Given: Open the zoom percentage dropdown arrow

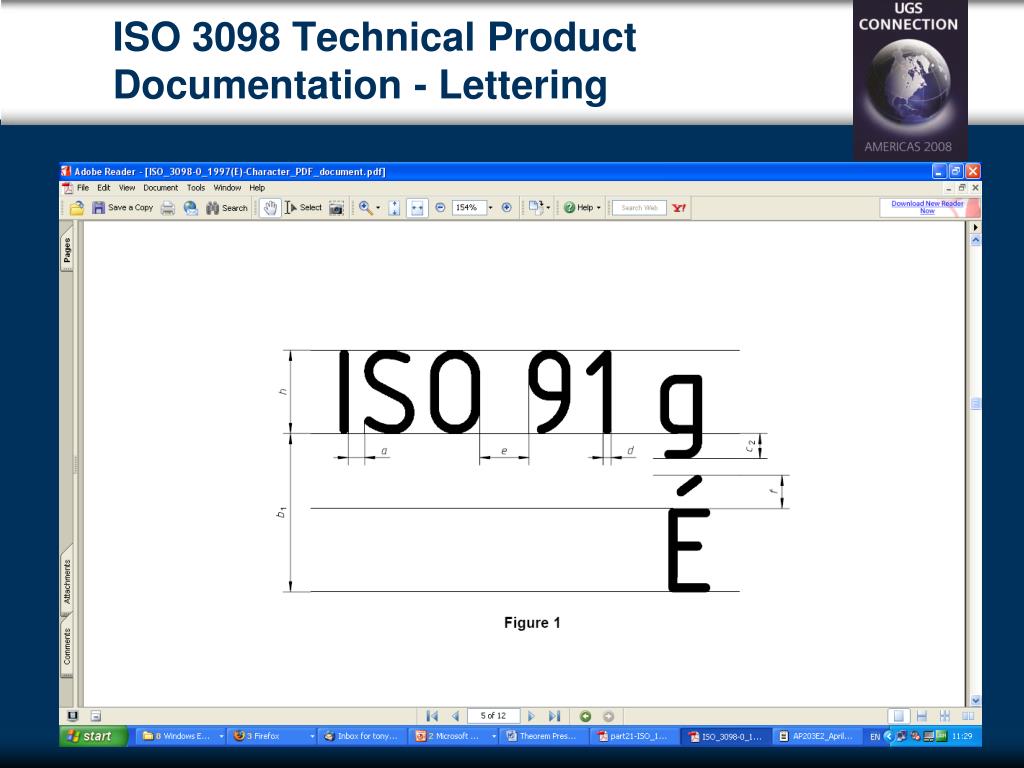Looking at the screenshot, I should click(x=490, y=208).
